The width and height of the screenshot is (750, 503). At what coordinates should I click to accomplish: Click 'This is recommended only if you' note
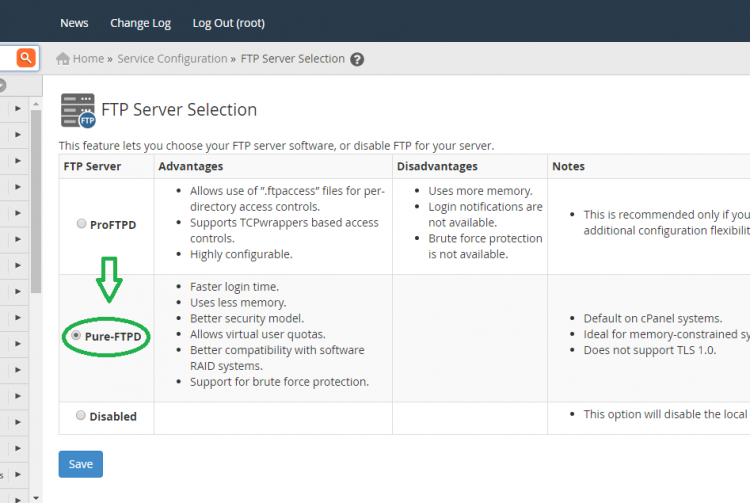666,222
